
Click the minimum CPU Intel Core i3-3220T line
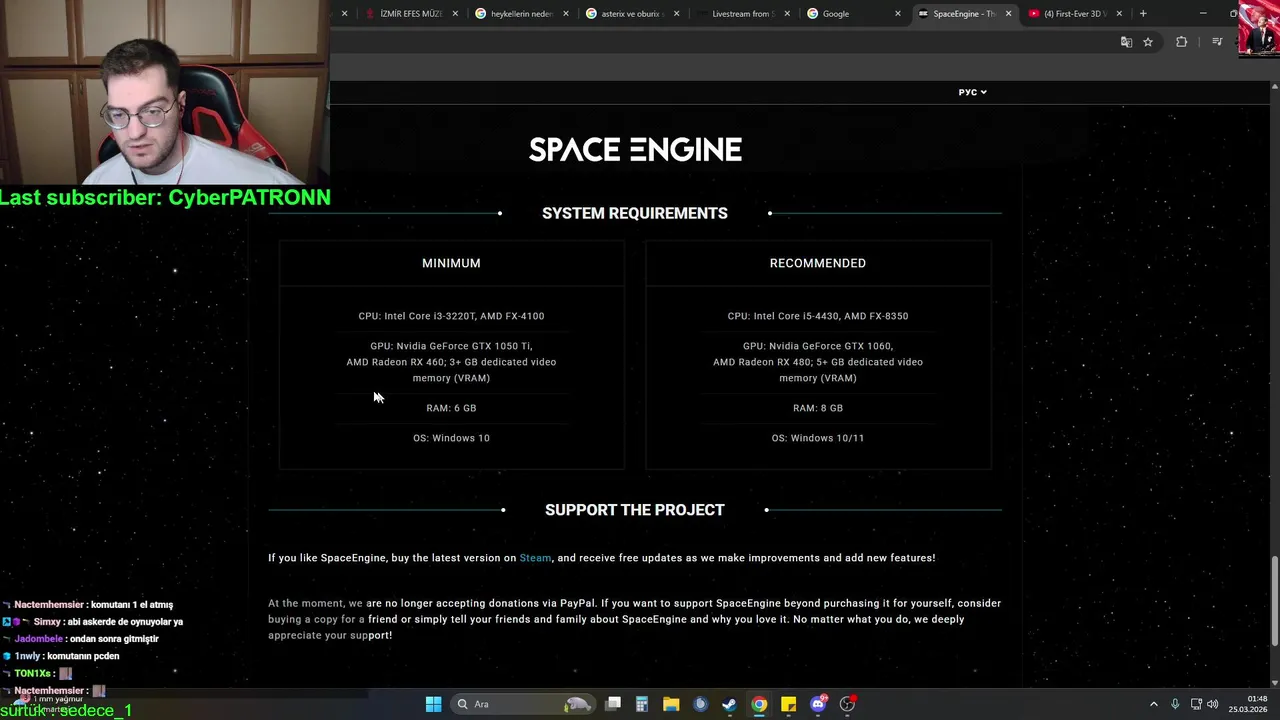(x=451, y=316)
